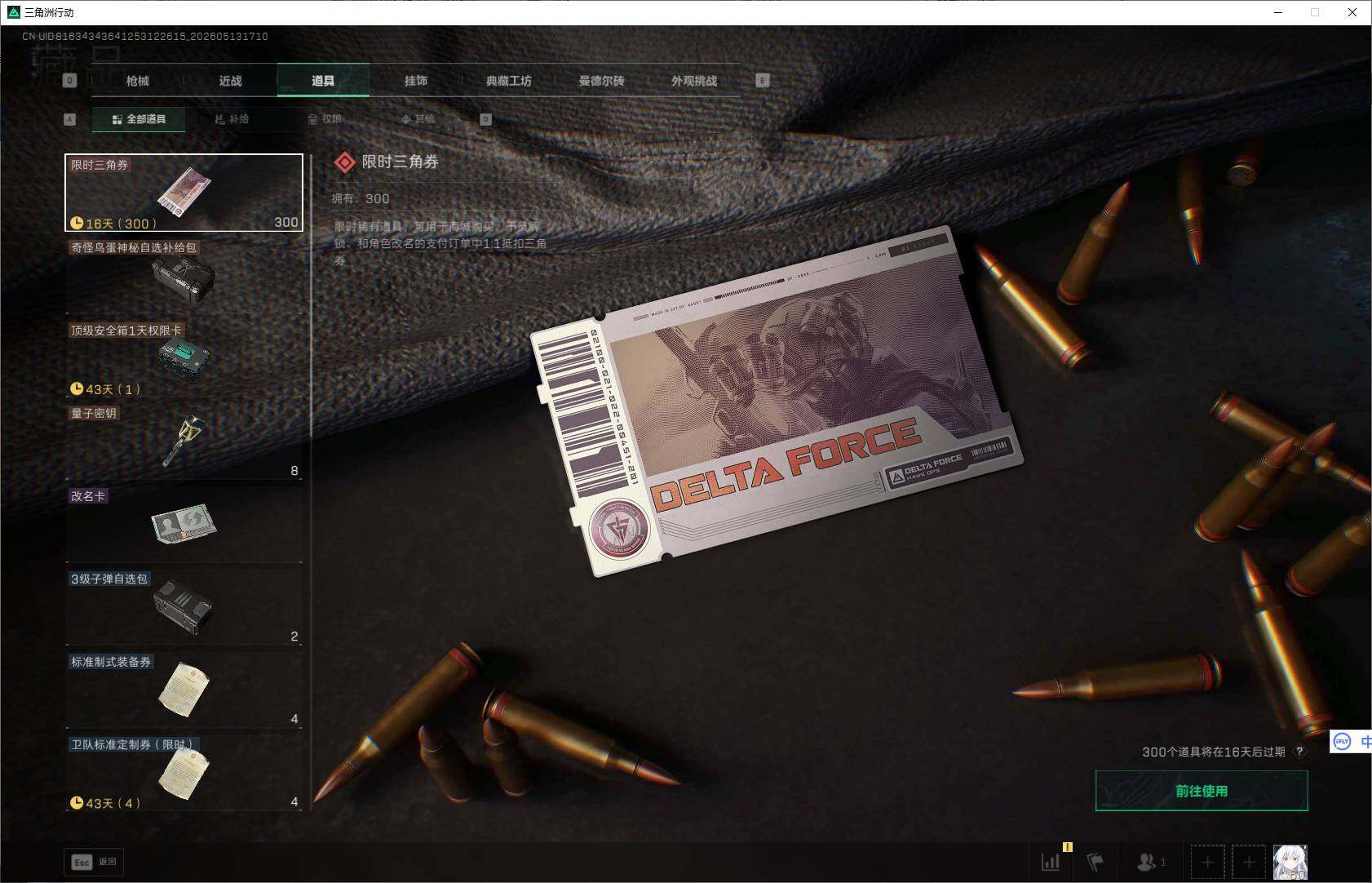The image size is (1372, 883).
Task: Click the 三角洲行动 app icon in title bar
Action: tap(13, 12)
